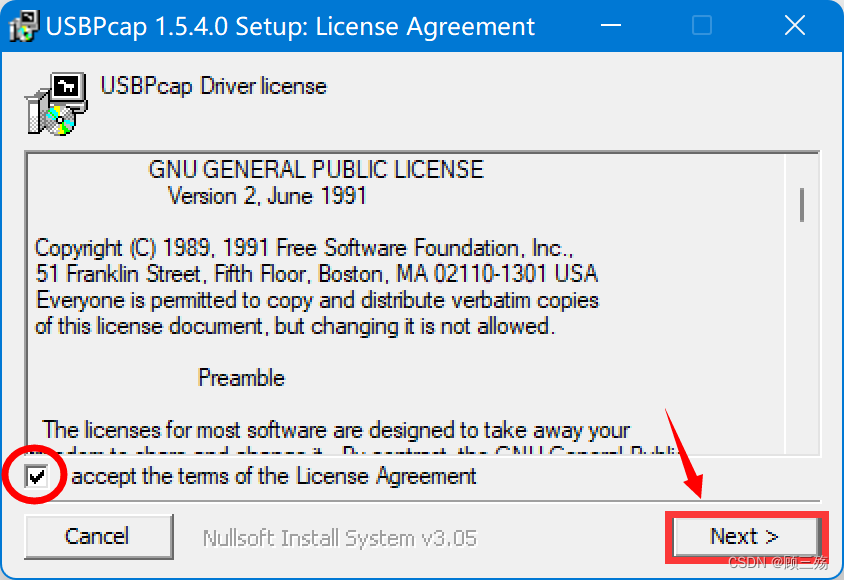Click the 'GNU GENERAL PUBLIC LICENSE' heading
The width and height of the screenshot is (844, 580).
[316, 169]
